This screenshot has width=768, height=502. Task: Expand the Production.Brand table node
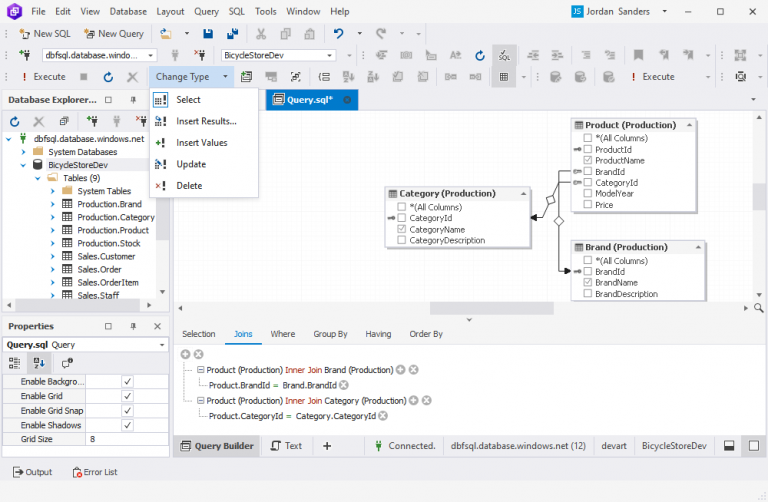point(52,204)
